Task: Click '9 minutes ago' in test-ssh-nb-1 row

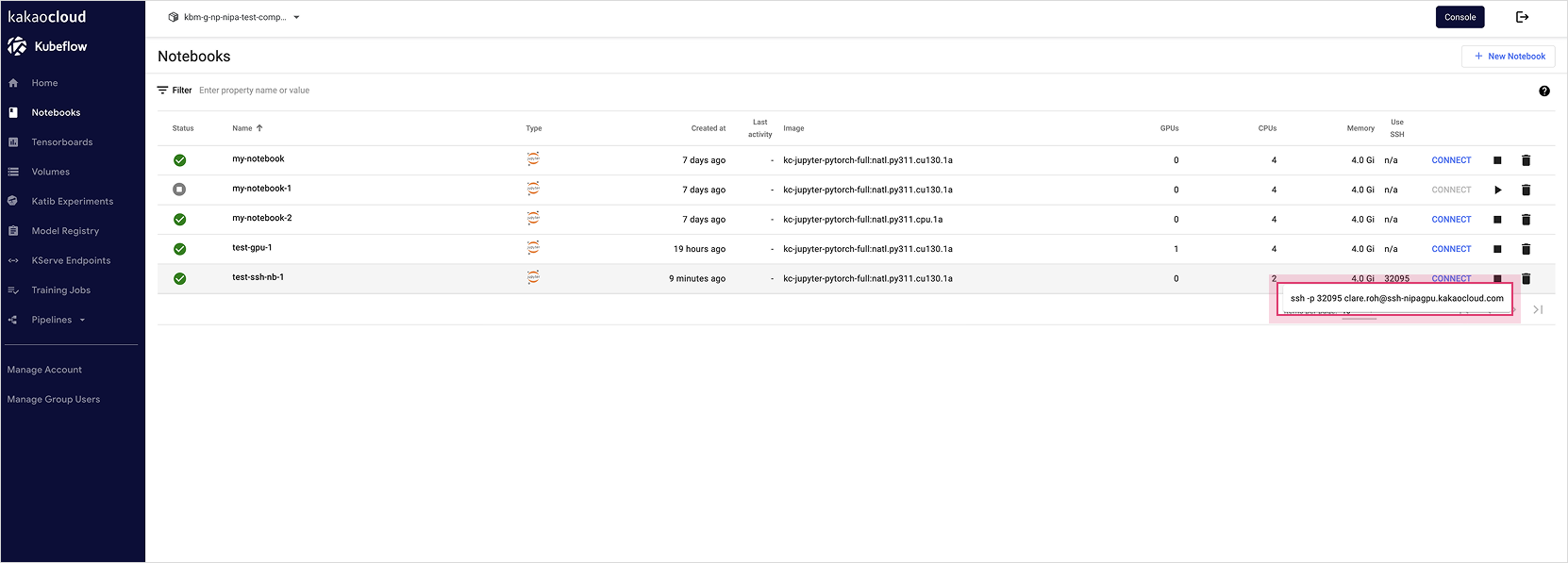Action: coord(697,278)
